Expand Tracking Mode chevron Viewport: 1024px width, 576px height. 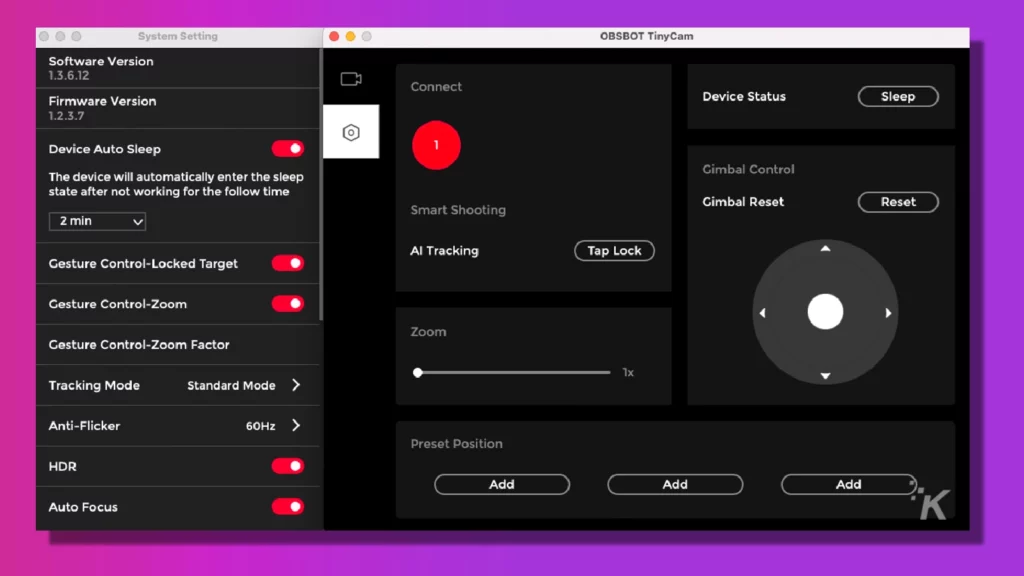[x=296, y=385]
